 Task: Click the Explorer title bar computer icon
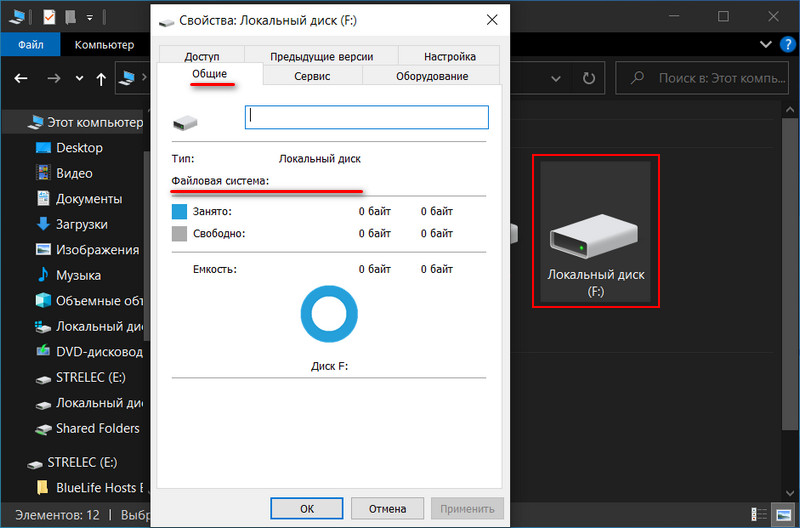pos(17,17)
